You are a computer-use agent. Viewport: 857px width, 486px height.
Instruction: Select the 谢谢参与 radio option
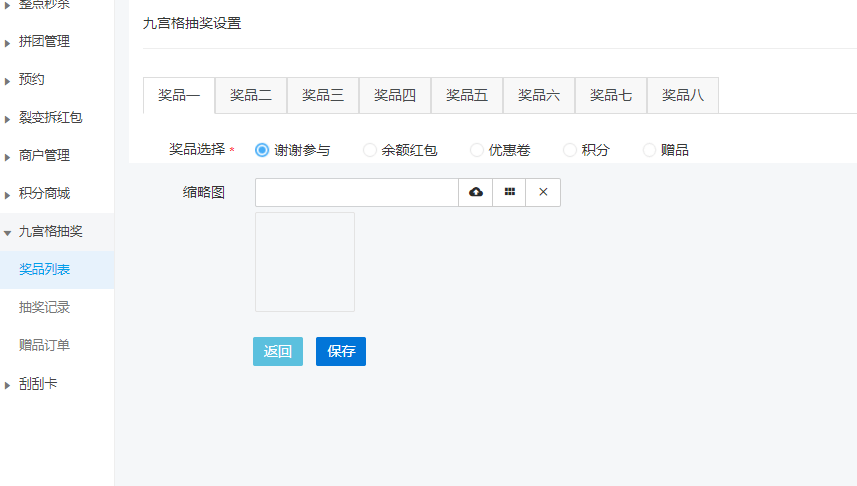pos(262,150)
